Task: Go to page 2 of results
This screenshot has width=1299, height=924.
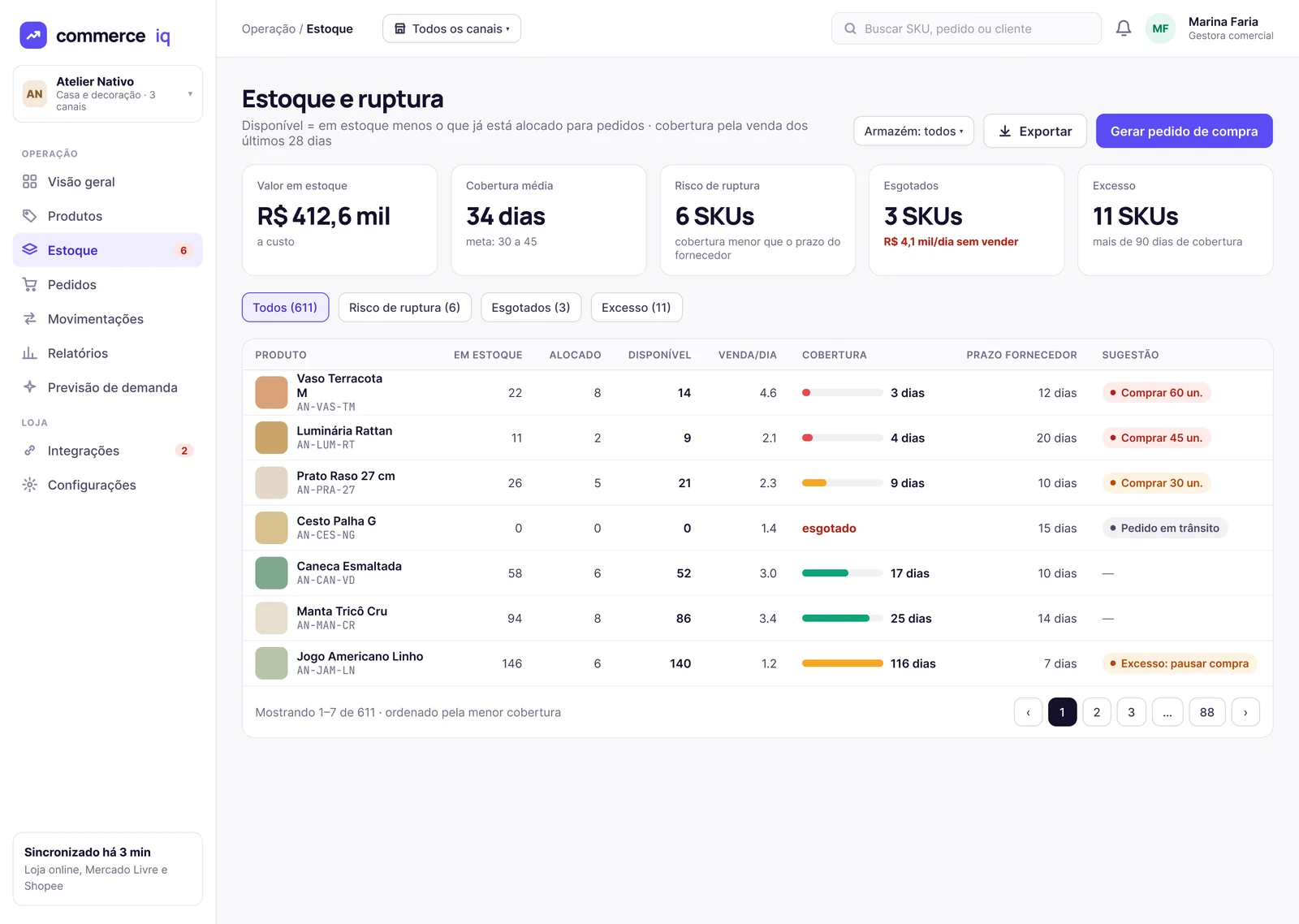Action: (1097, 712)
